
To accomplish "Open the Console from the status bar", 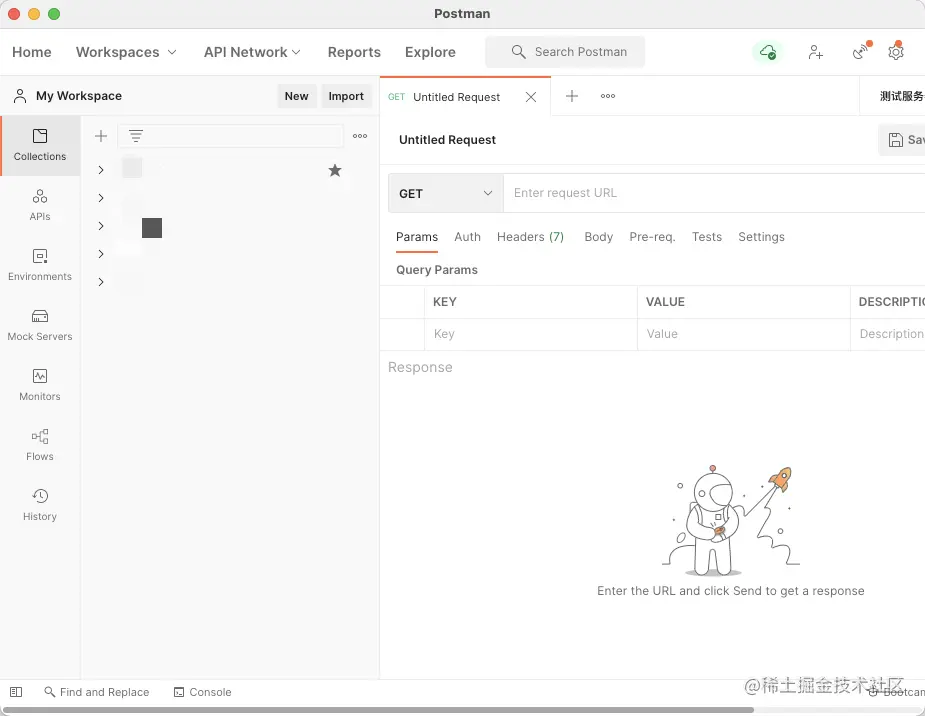I will point(202,692).
